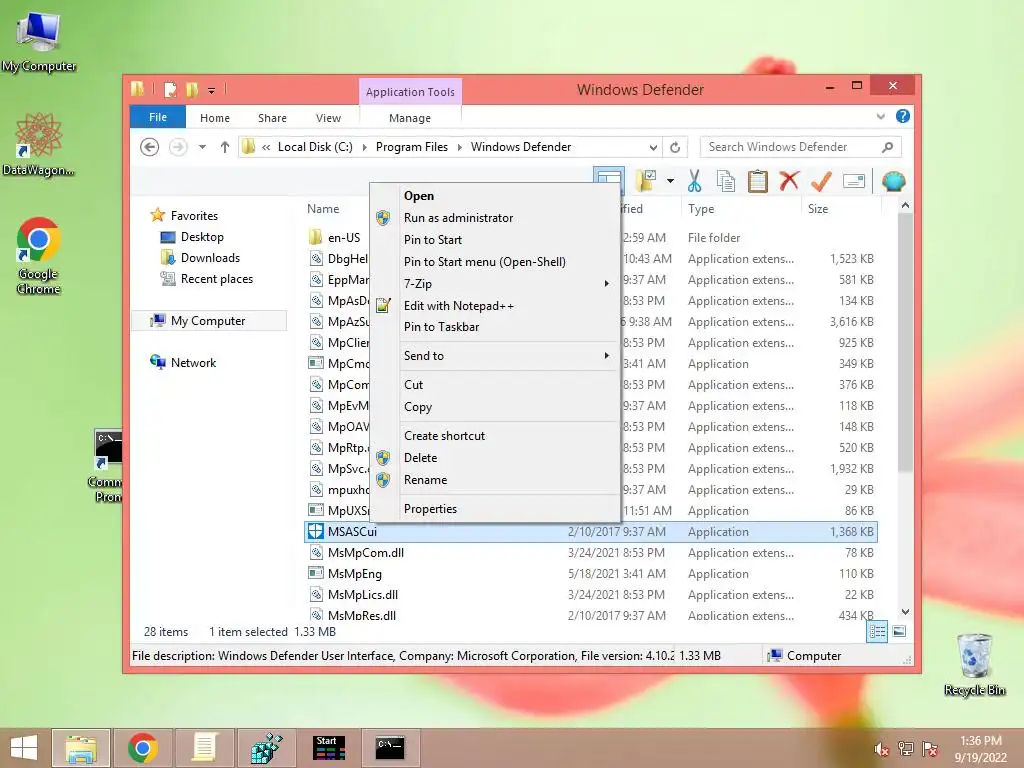1024x768 pixels.
Task: Open Properties from the context menu
Action: point(496,509)
